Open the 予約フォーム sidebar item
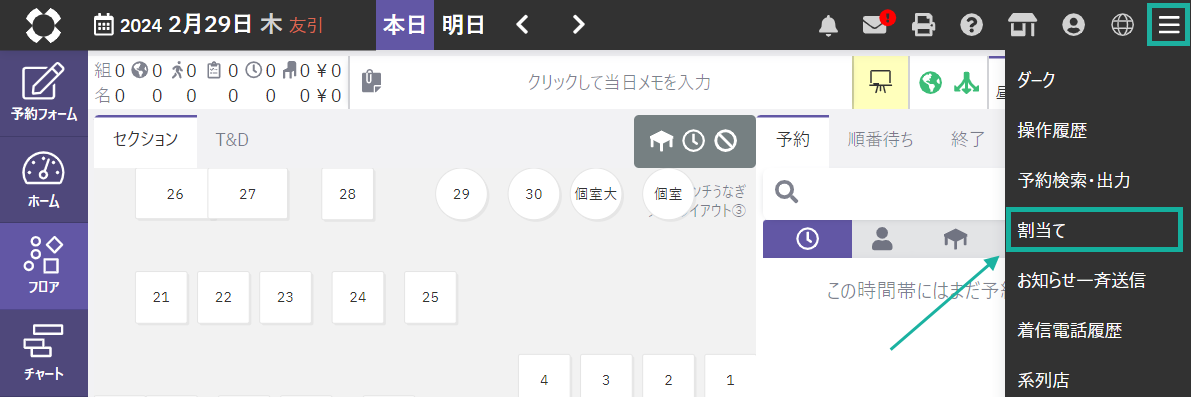Screen dimensions: 1191x397 (44, 93)
